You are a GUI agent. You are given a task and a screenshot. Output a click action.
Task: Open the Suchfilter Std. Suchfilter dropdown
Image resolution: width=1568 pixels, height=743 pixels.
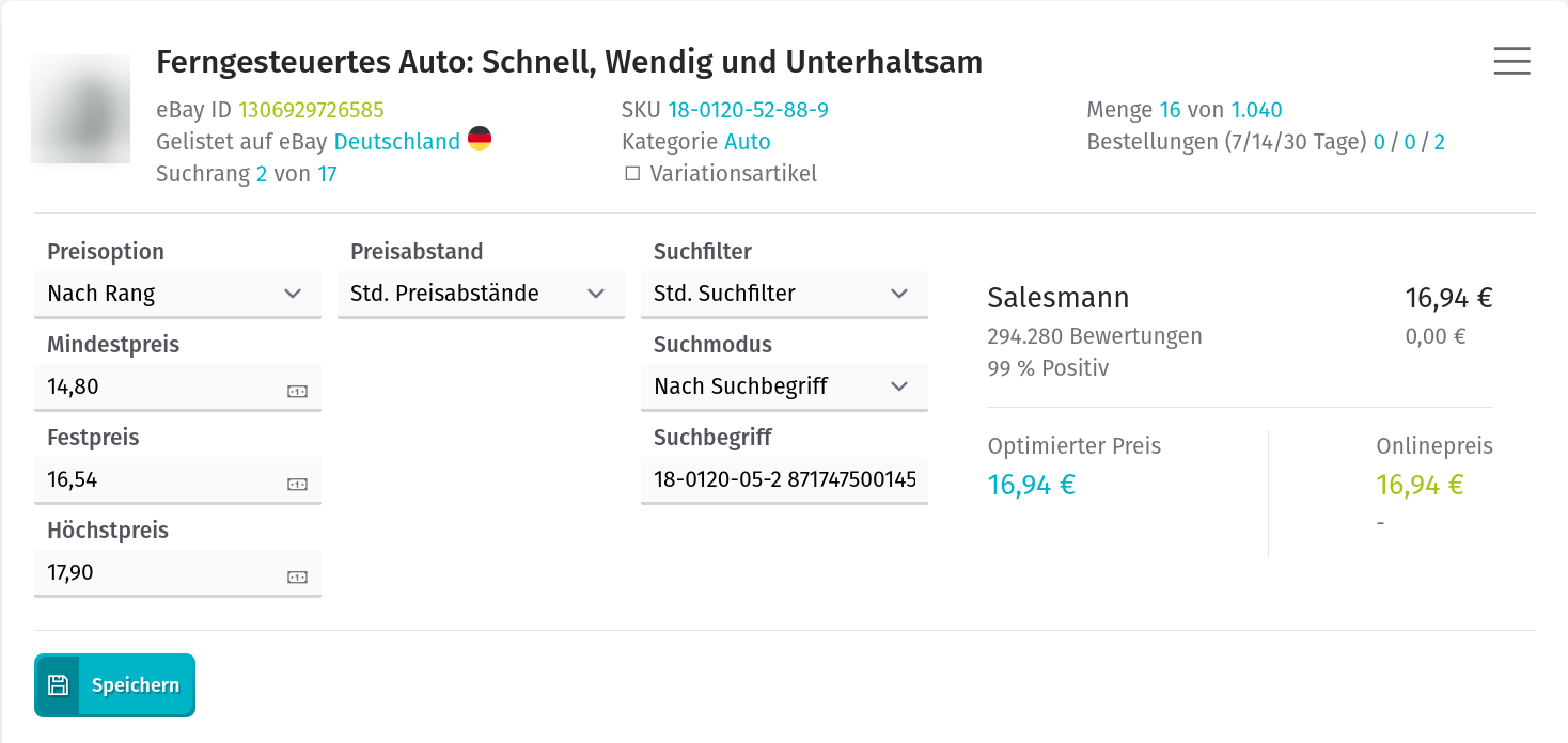tap(784, 294)
